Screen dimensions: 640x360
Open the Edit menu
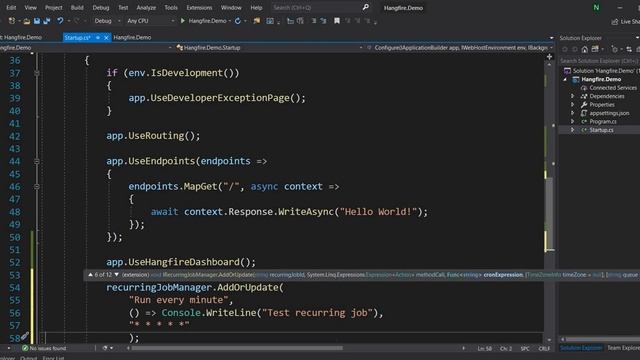(11, 7)
